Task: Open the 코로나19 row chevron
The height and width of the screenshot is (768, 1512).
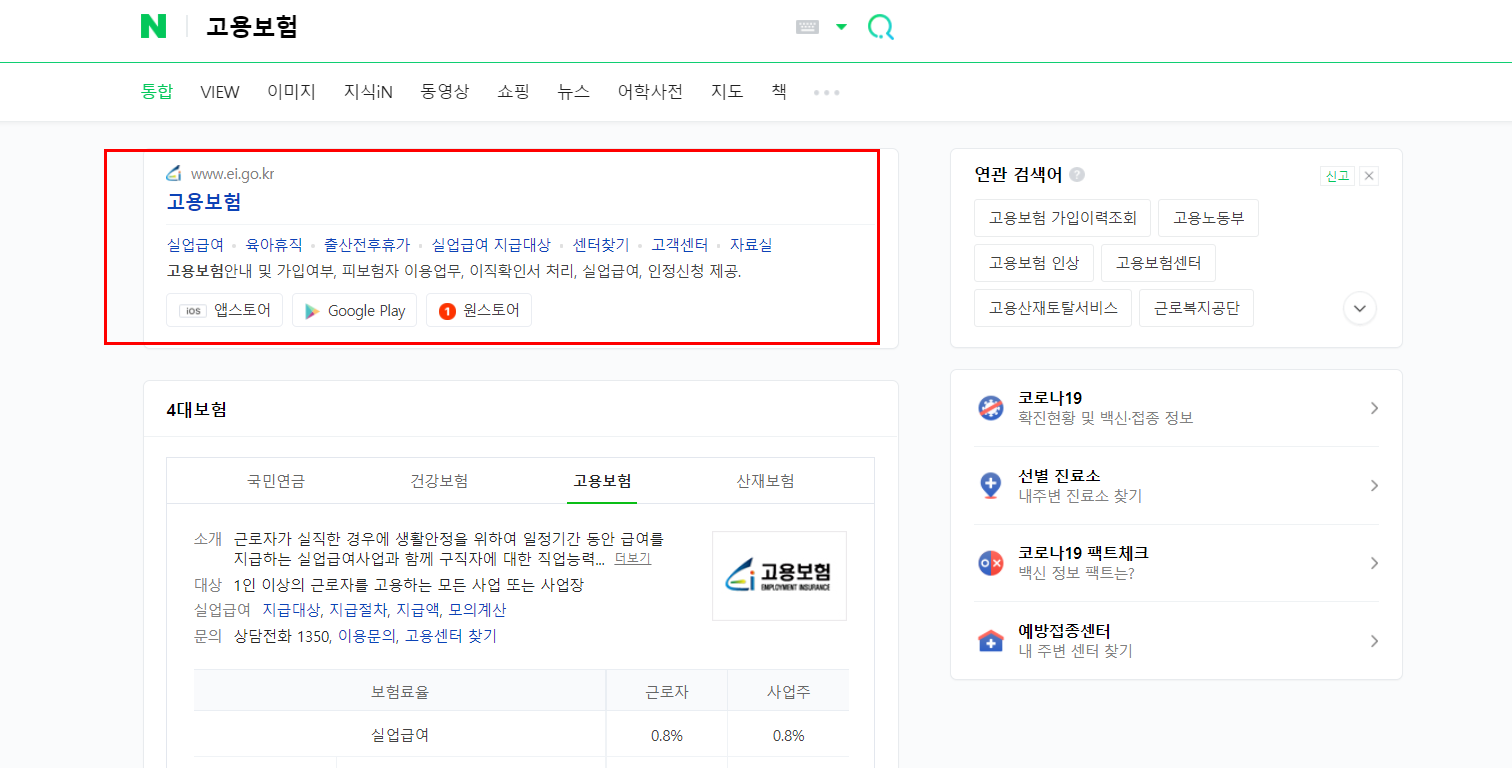Action: click(x=1375, y=408)
